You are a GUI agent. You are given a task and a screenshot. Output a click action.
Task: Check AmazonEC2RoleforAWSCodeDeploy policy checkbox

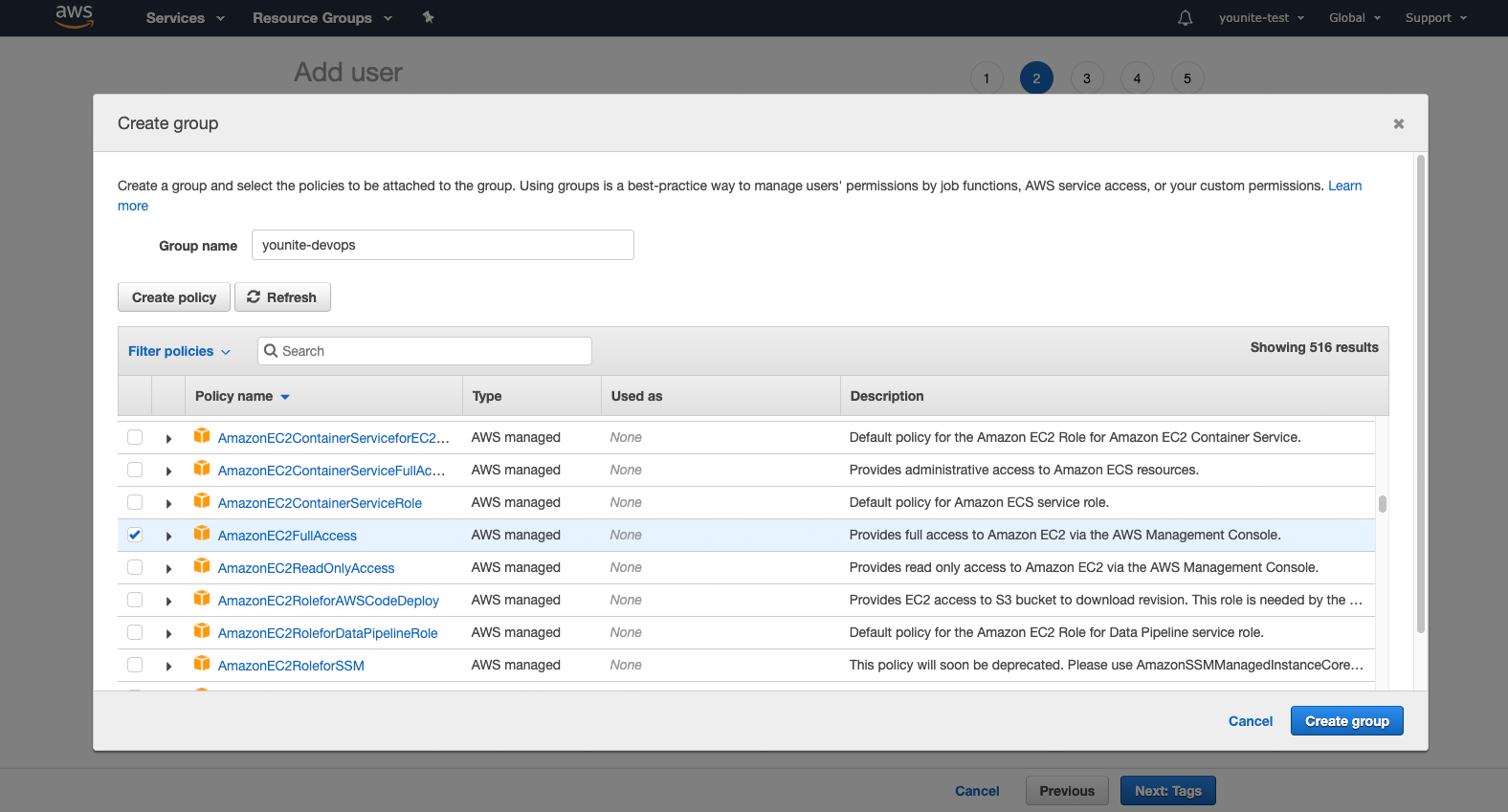[135, 600]
